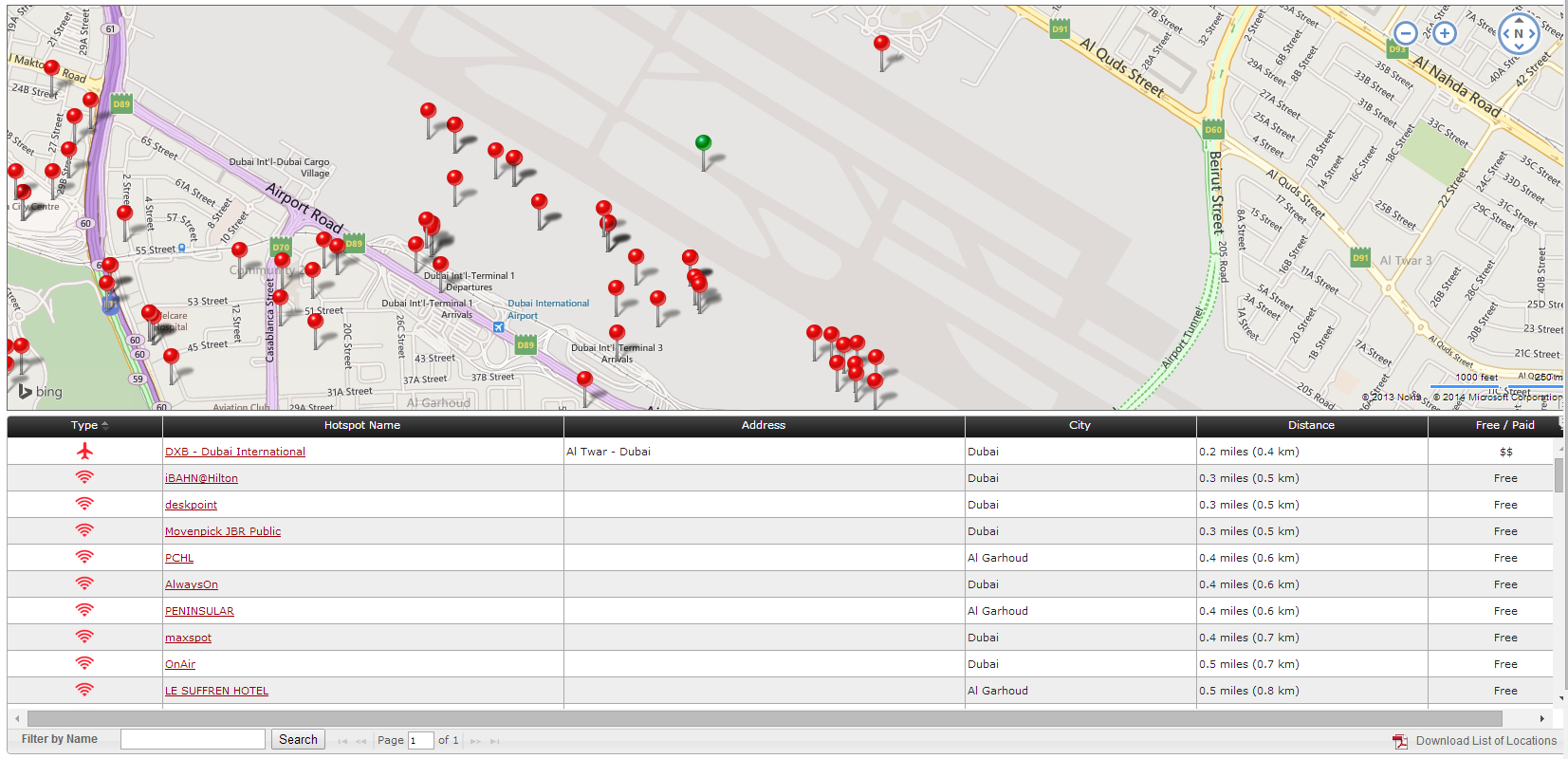
Task: Click the blue airport symbol on map
Action: point(498,327)
